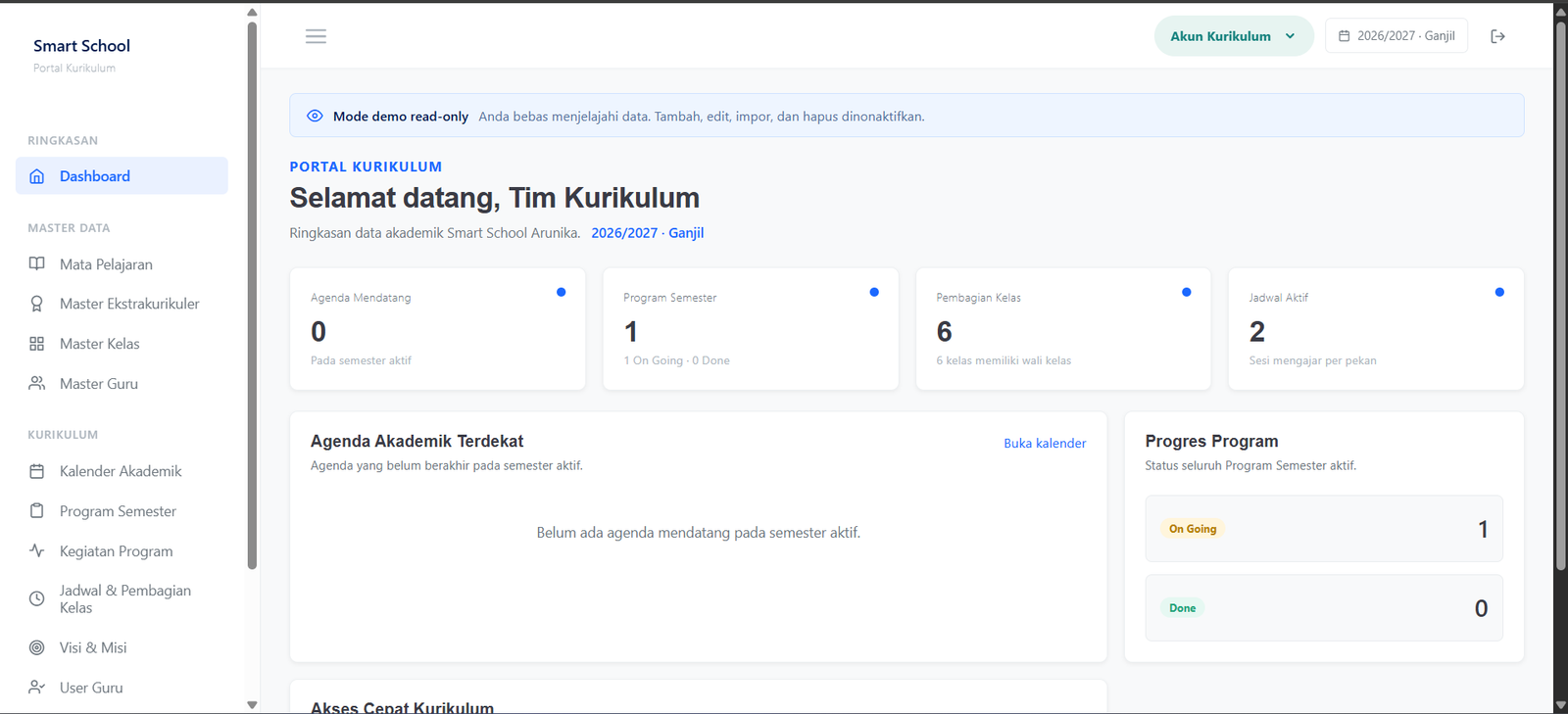Viewport: 1568px width, 714px height.
Task: Open Dashboard in the sidebar
Action: [x=122, y=176]
